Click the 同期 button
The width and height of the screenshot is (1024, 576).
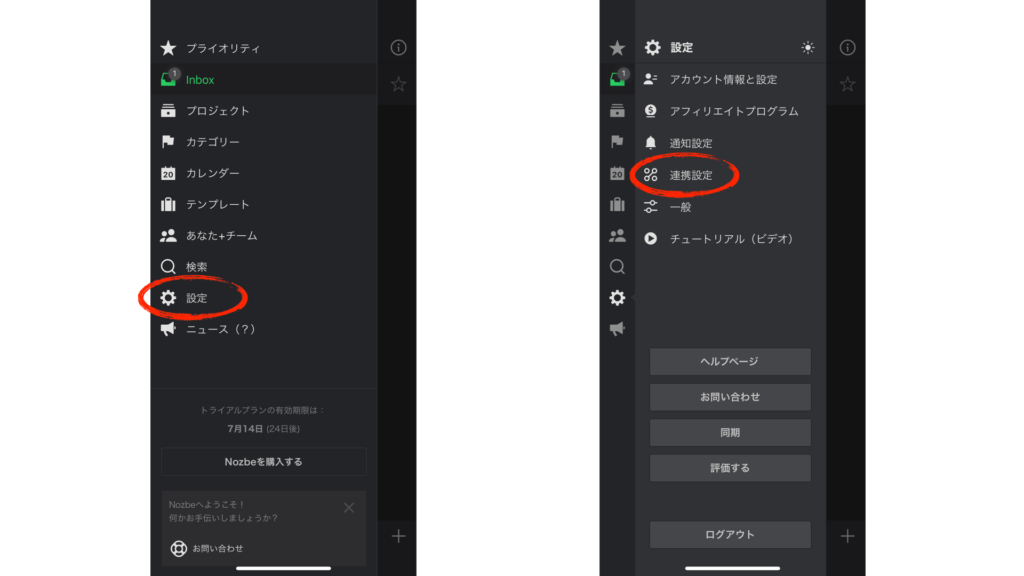point(730,432)
